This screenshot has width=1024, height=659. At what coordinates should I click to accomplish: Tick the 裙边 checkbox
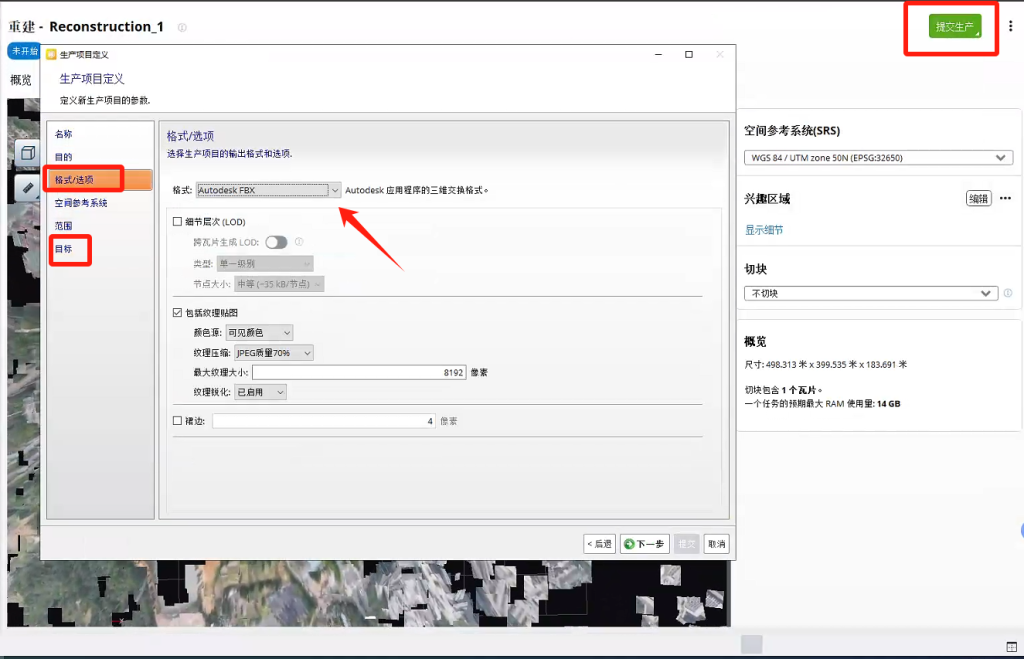178,421
